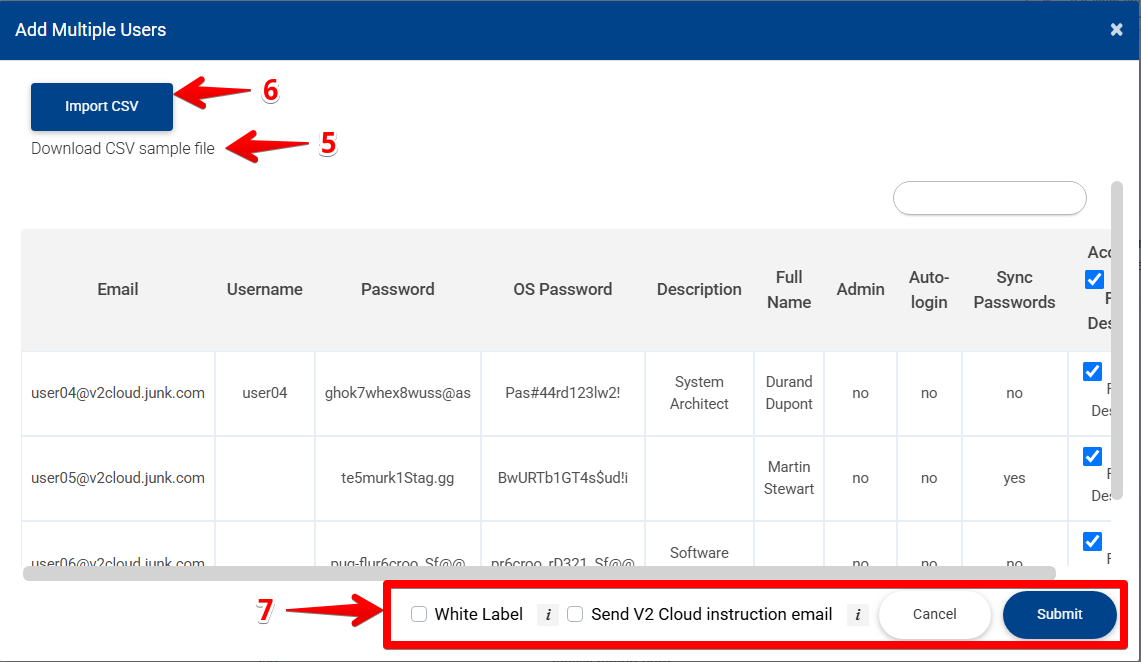The height and width of the screenshot is (662, 1141).
Task: Click the horizontal scrollbar under the table
Action: click(539, 573)
